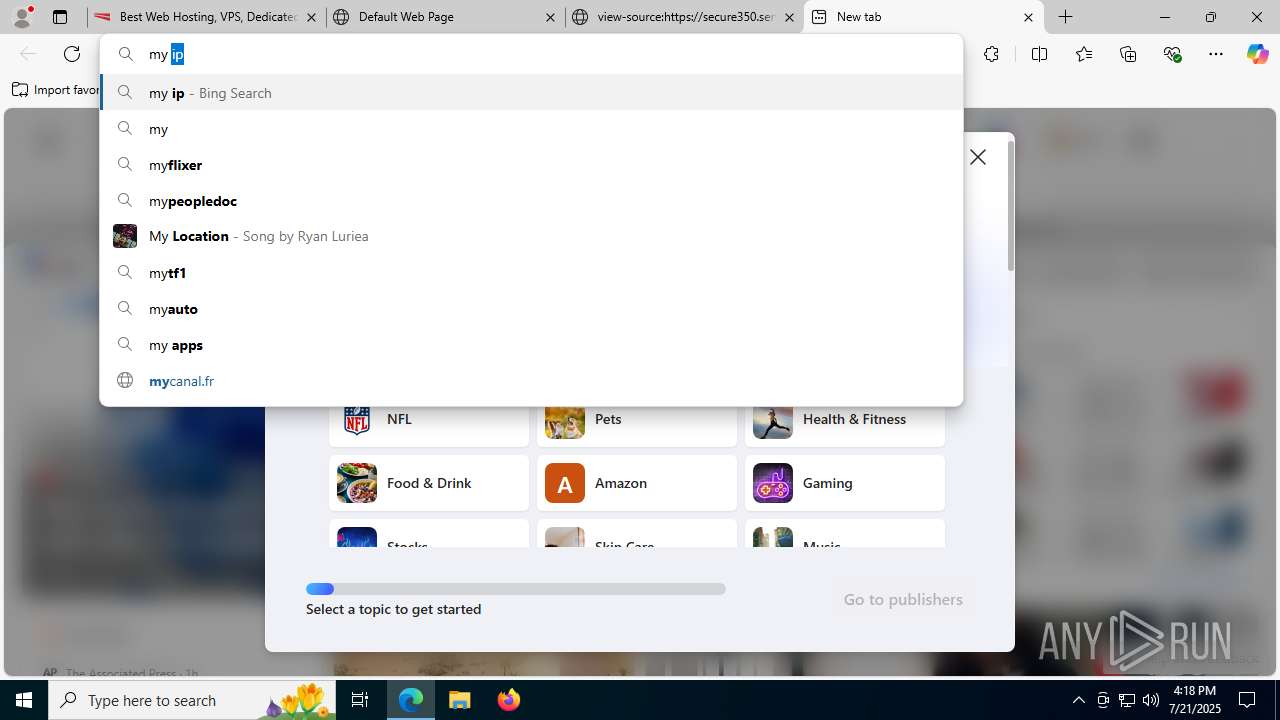The width and height of the screenshot is (1280, 720).
Task: Select 'my ip - Bing Search' suggestion
Action: (531, 93)
